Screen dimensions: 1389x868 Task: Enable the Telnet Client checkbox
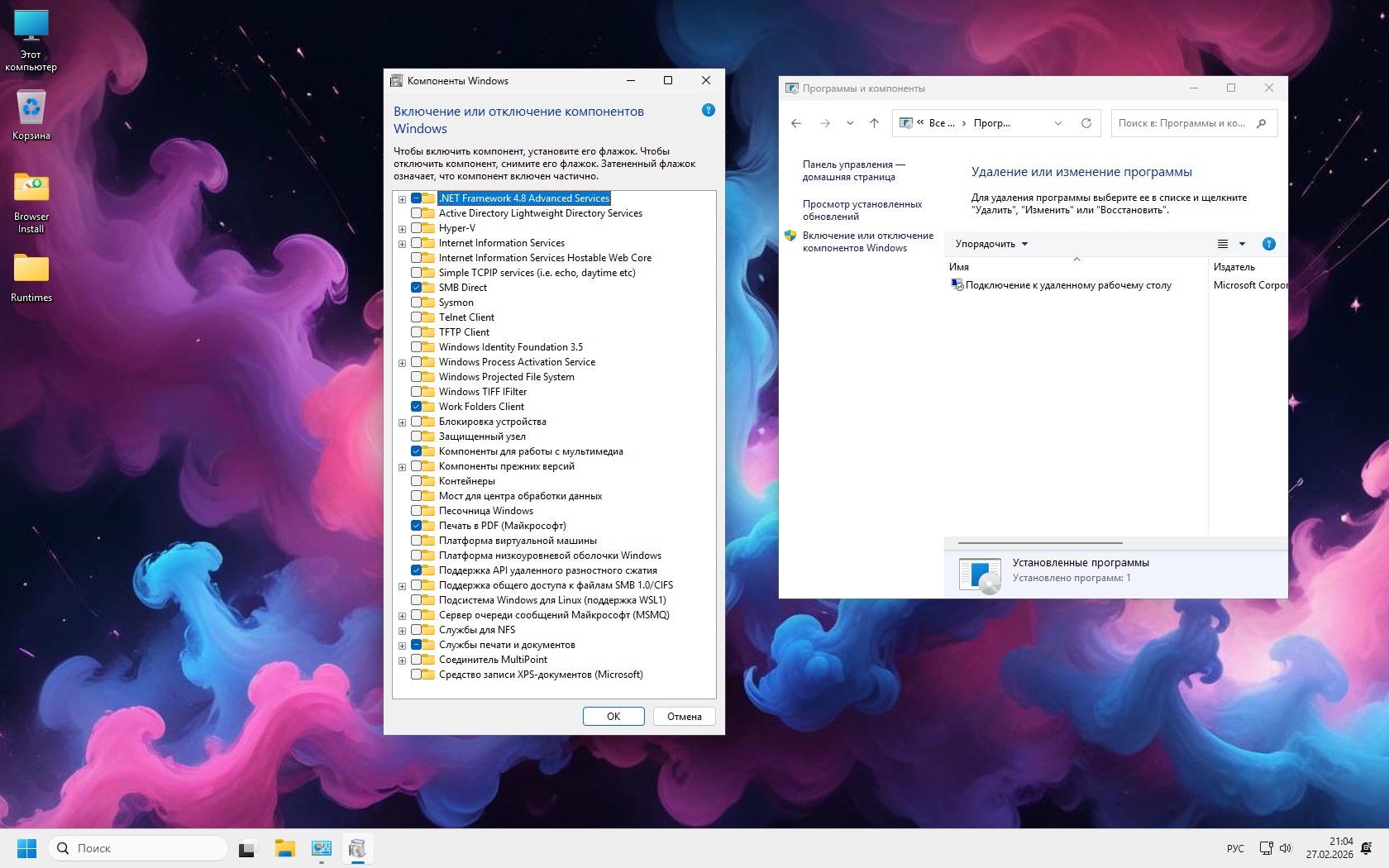click(x=417, y=317)
